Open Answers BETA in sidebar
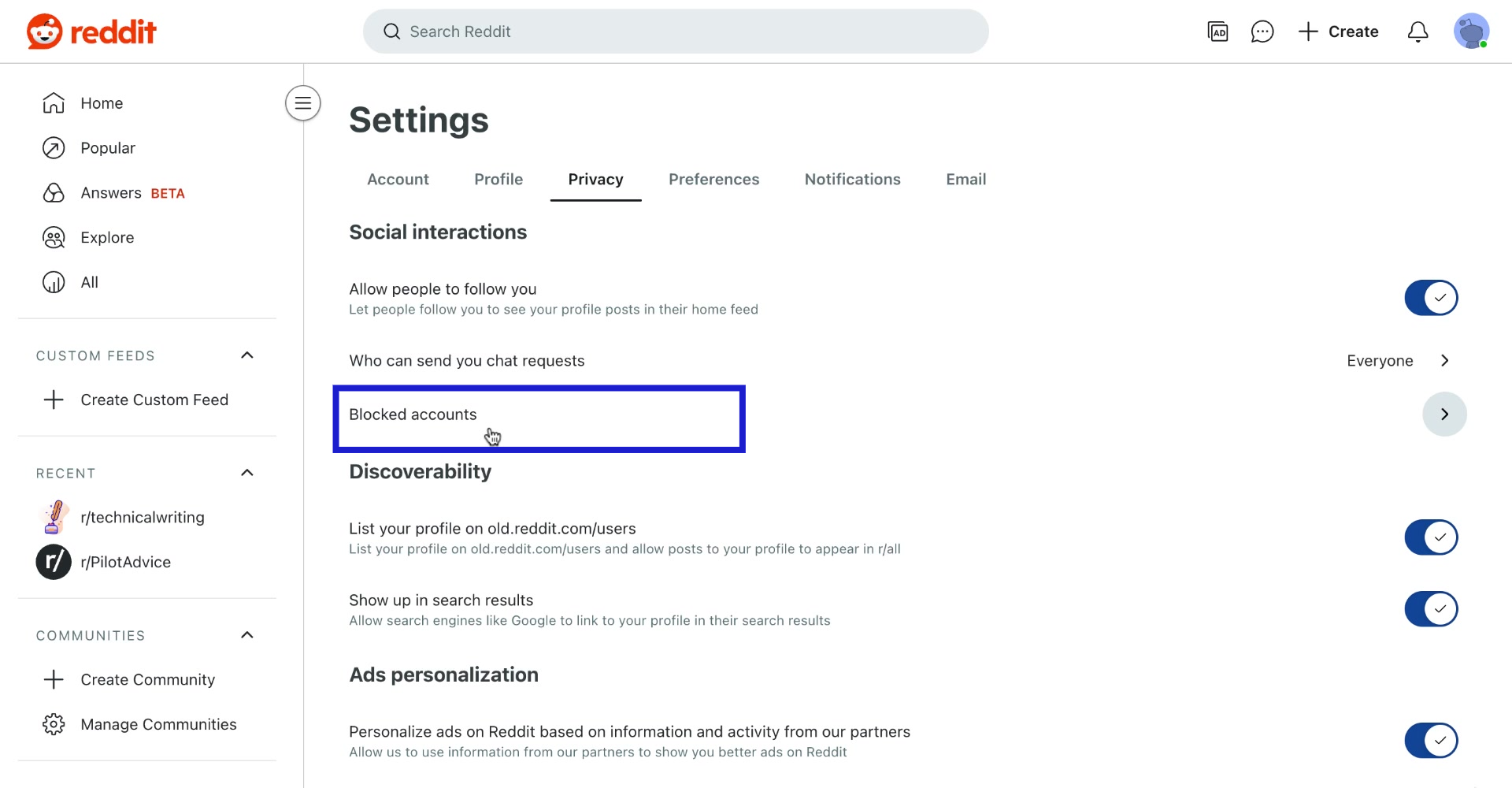This screenshot has width=1512, height=788. [x=111, y=192]
